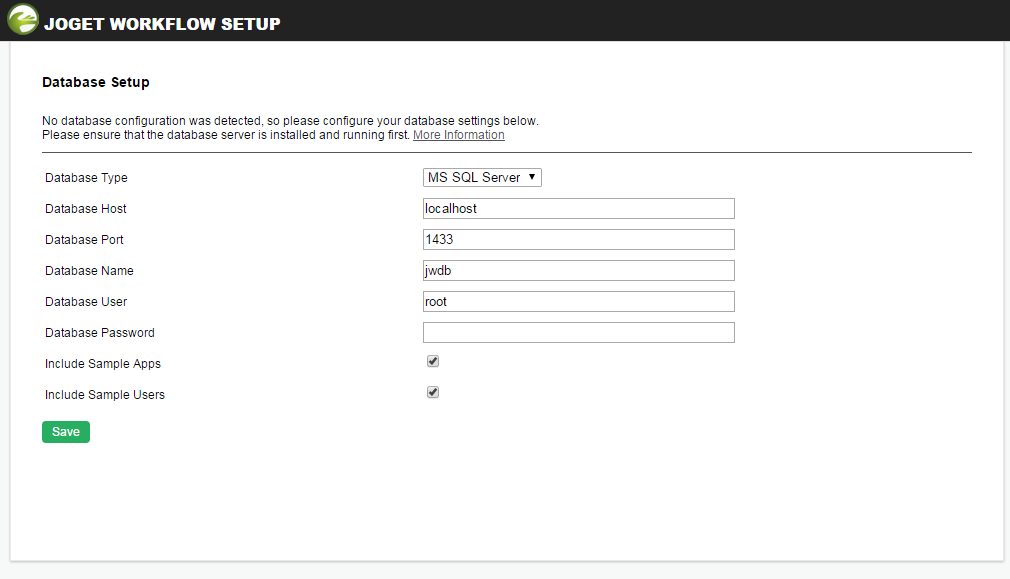The width and height of the screenshot is (1010, 579).
Task: Click the Database Host label
Action: point(86,209)
